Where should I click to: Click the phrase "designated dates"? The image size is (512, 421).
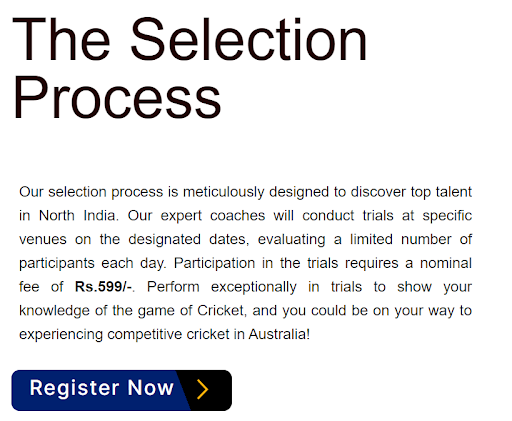click(188, 240)
